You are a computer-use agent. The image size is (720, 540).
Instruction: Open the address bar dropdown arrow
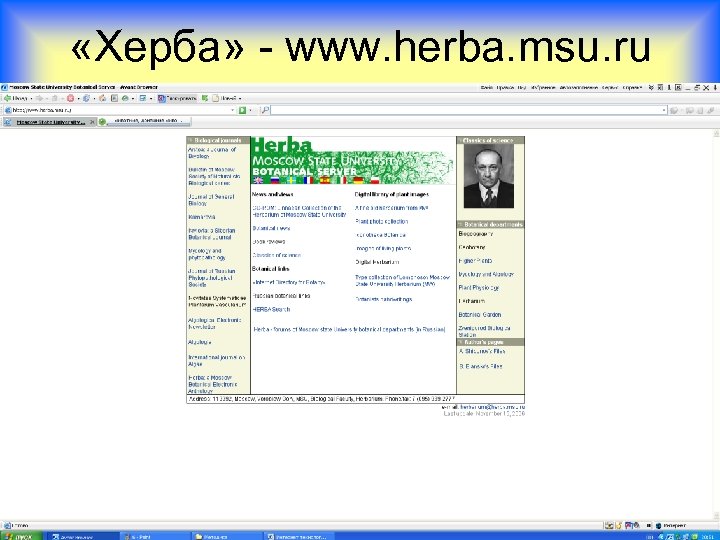pos(232,110)
